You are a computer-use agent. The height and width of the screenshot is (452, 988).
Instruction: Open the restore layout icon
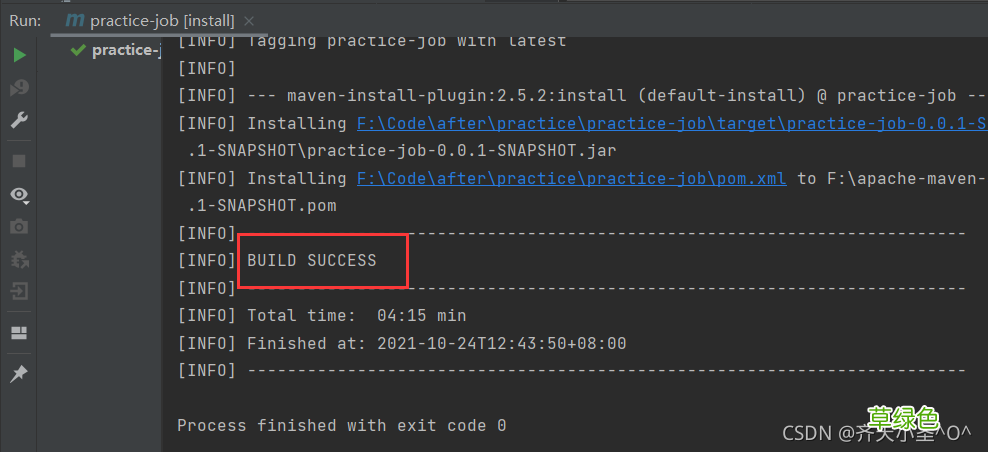click(x=20, y=333)
